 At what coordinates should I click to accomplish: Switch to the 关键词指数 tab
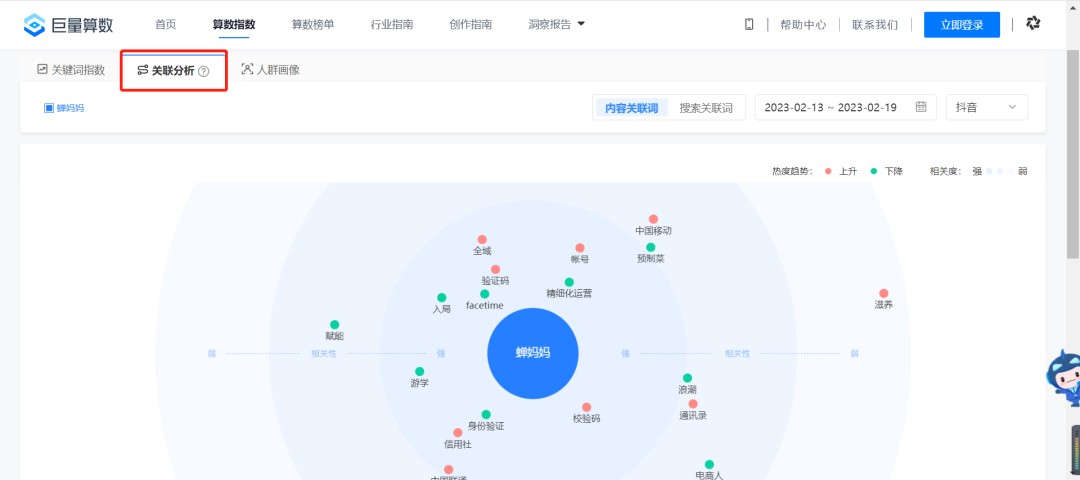click(x=71, y=70)
